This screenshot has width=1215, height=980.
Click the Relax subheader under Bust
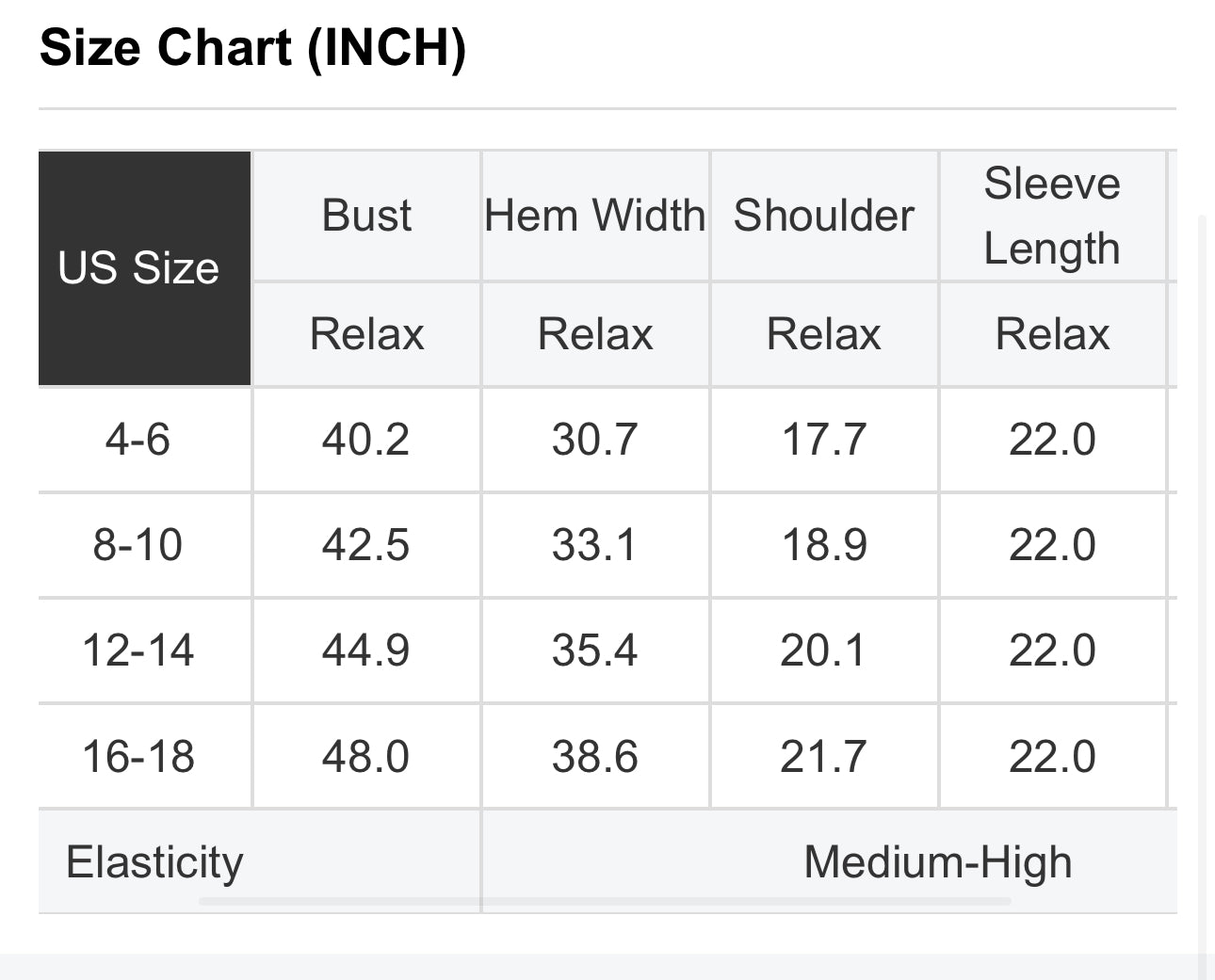click(366, 334)
